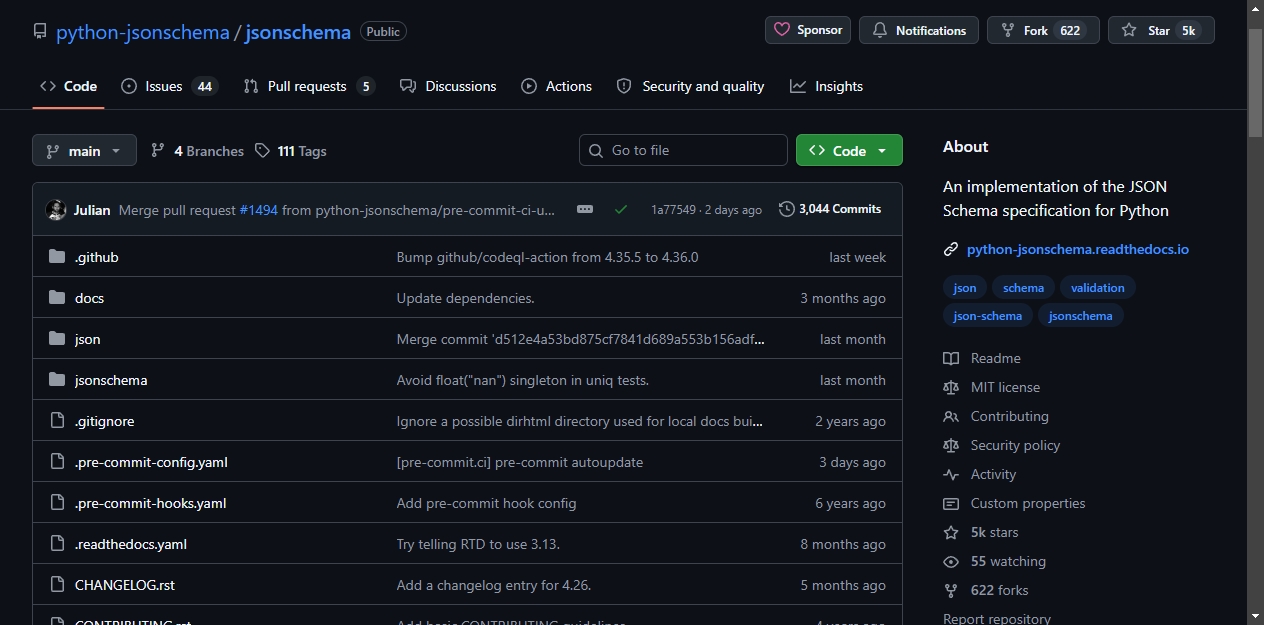The height and width of the screenshot is (625, 1264).
Task: Open the .pre-commit-hooks.yaml file
Action: tap(151, 503)
